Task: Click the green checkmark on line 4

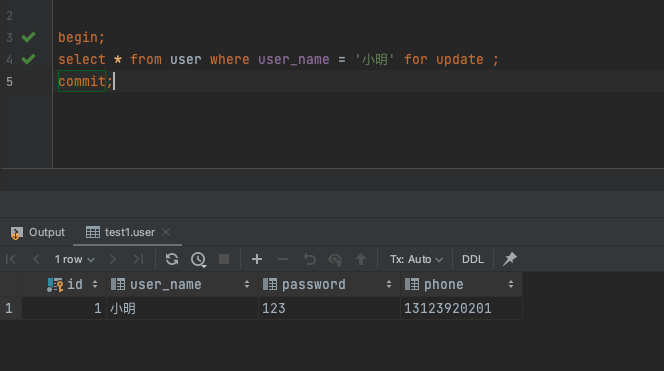Action: 28,59
